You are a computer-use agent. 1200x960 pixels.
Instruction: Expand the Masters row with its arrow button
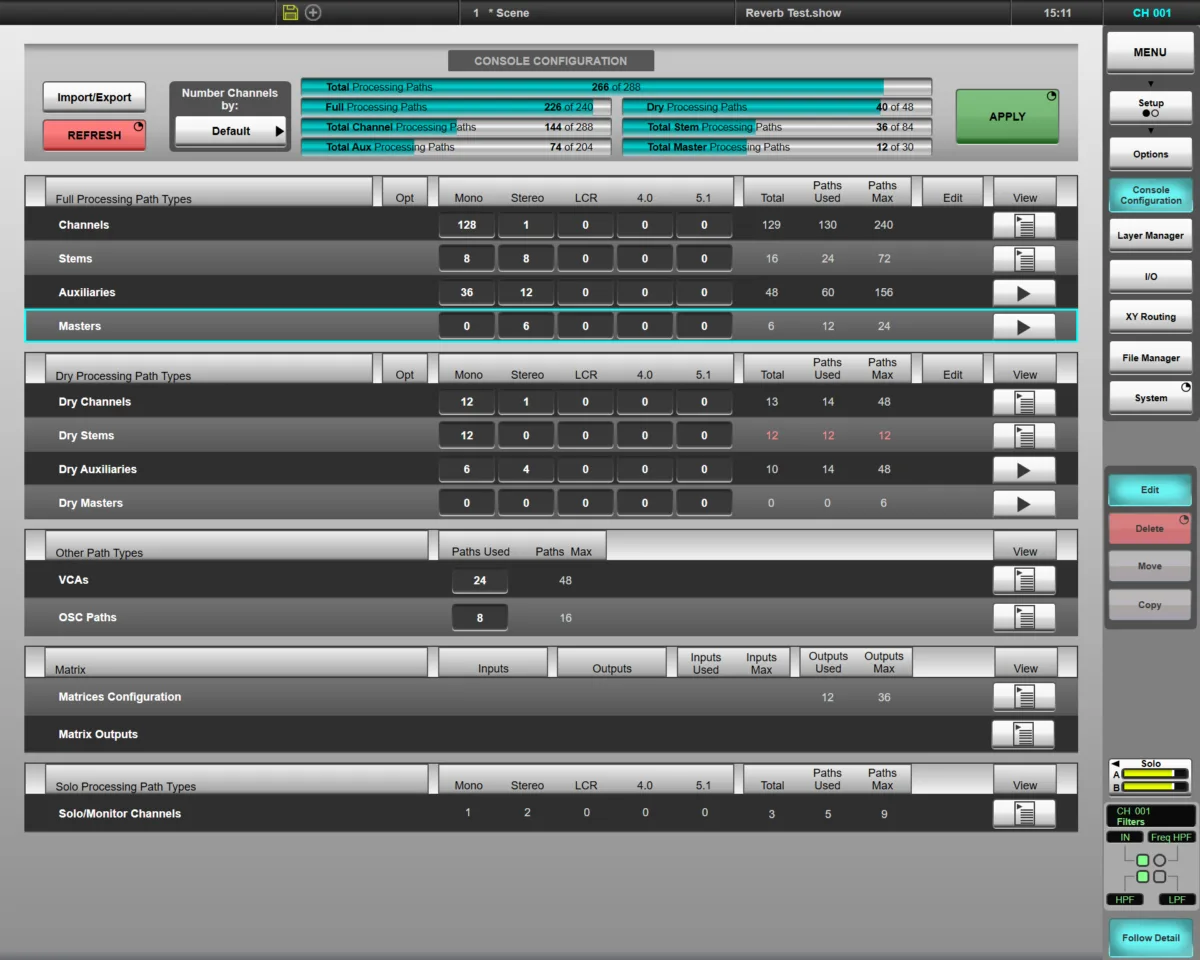click(1024, 326)
